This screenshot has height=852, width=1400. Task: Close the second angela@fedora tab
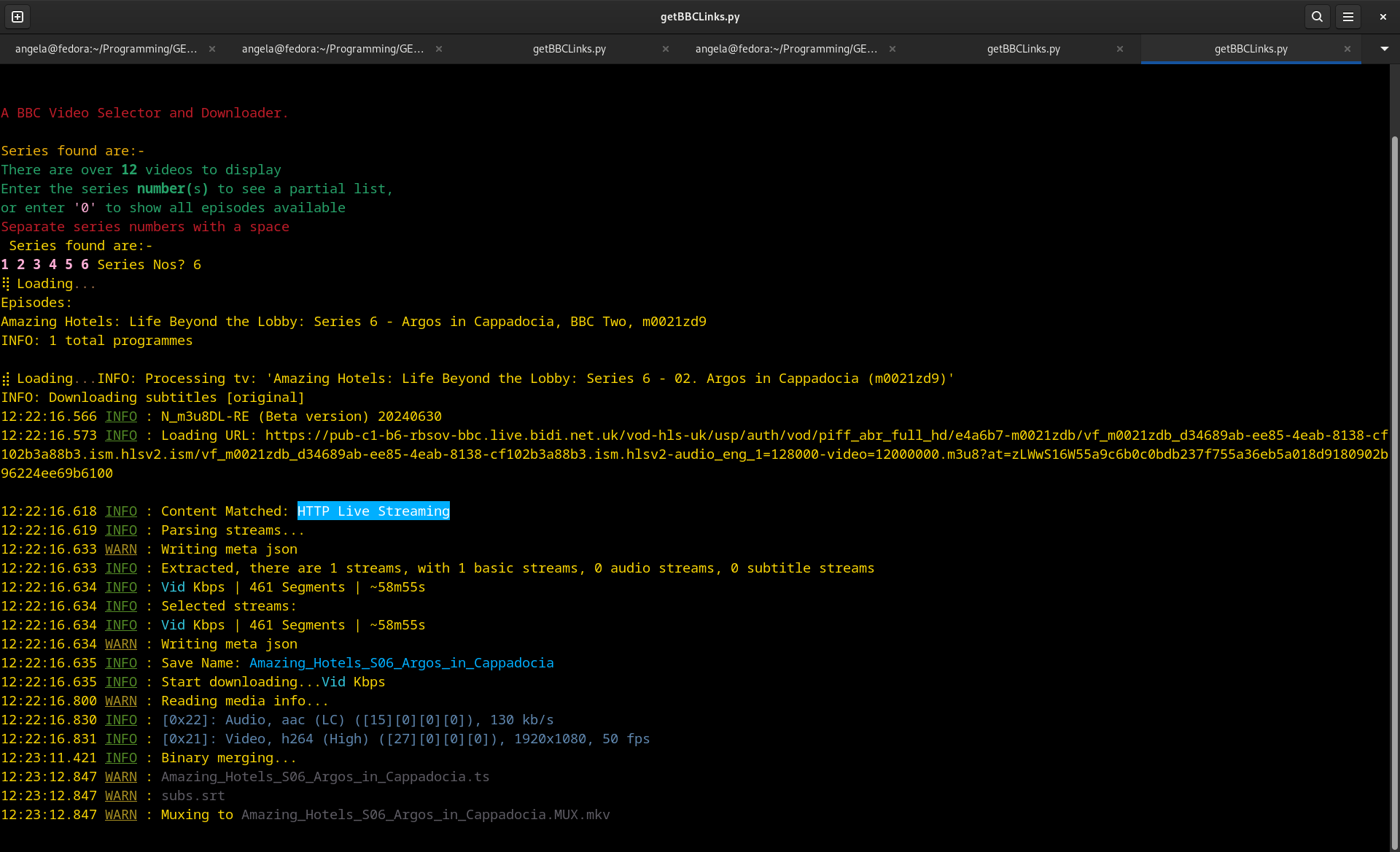click(439, 49)
